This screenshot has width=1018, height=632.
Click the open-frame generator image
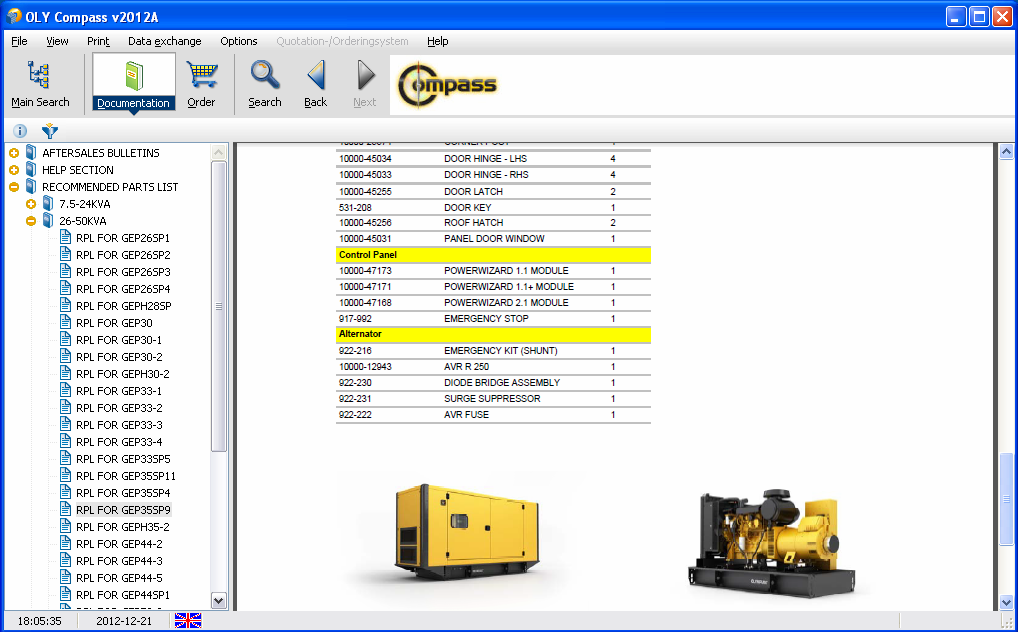pos(771,543)
